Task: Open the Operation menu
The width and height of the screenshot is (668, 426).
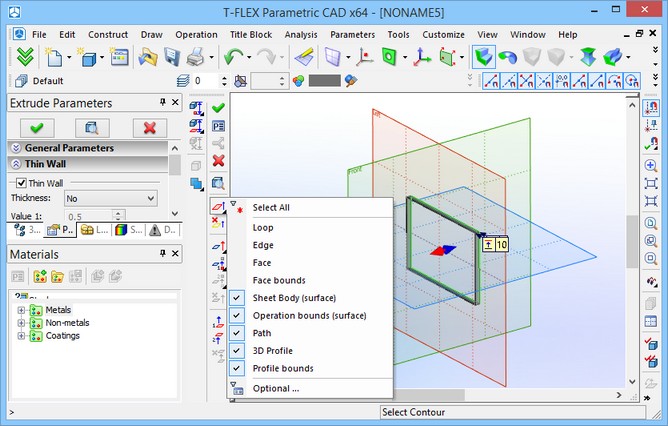Action: [196, 35]
